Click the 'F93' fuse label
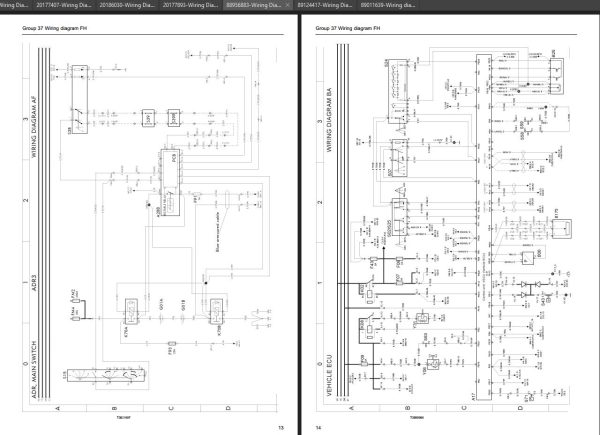The image size is (600, 435). (x=170, y=351)
